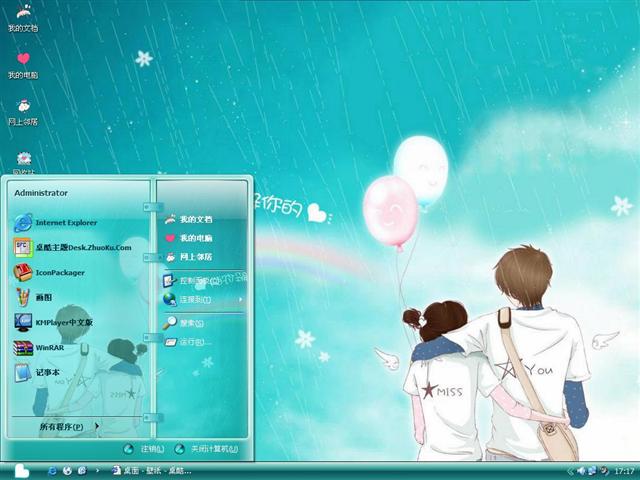
Task: Launch Internet Explorer from the start menu
Action: (x=56, y=223)
